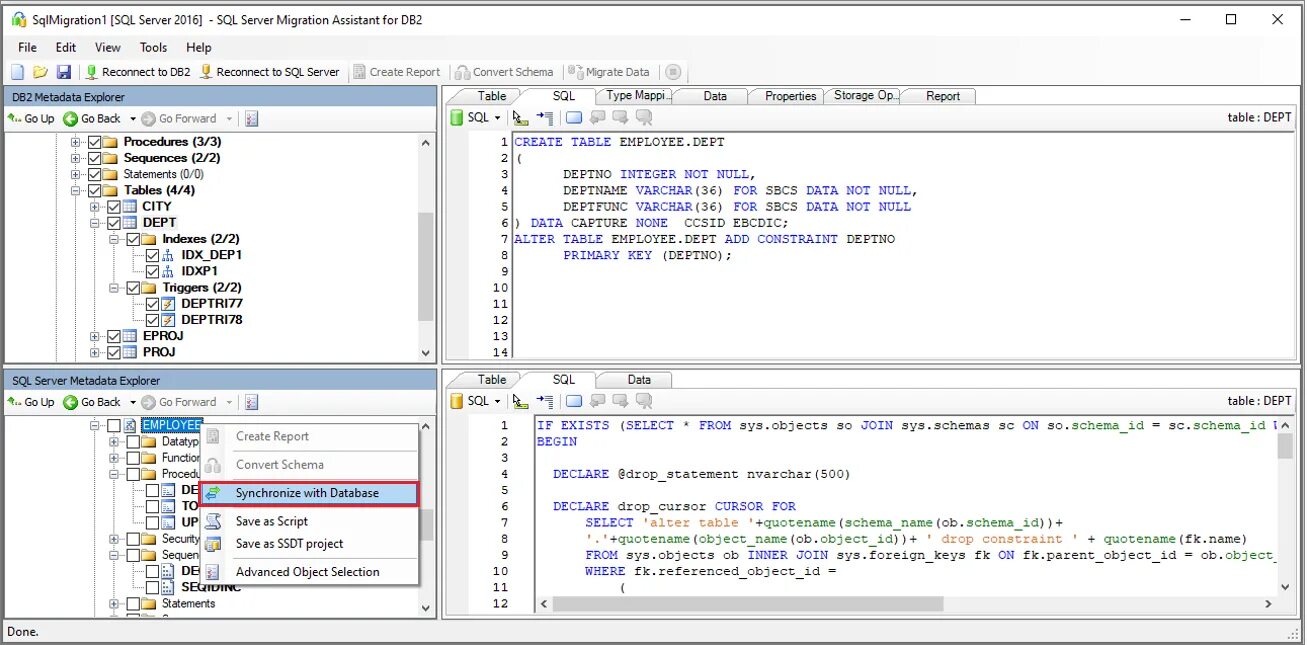Screen dimensions: 1307x645
Task: Click blue rectangle icon in lower SQL toolbar
Action: (574, 401)
